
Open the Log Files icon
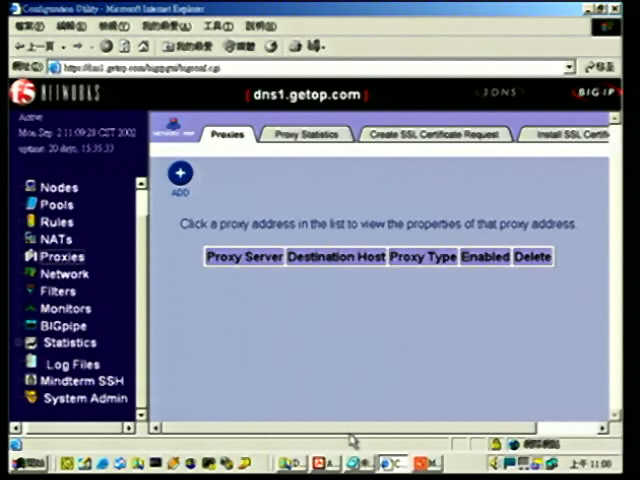[x=32, y=363]
